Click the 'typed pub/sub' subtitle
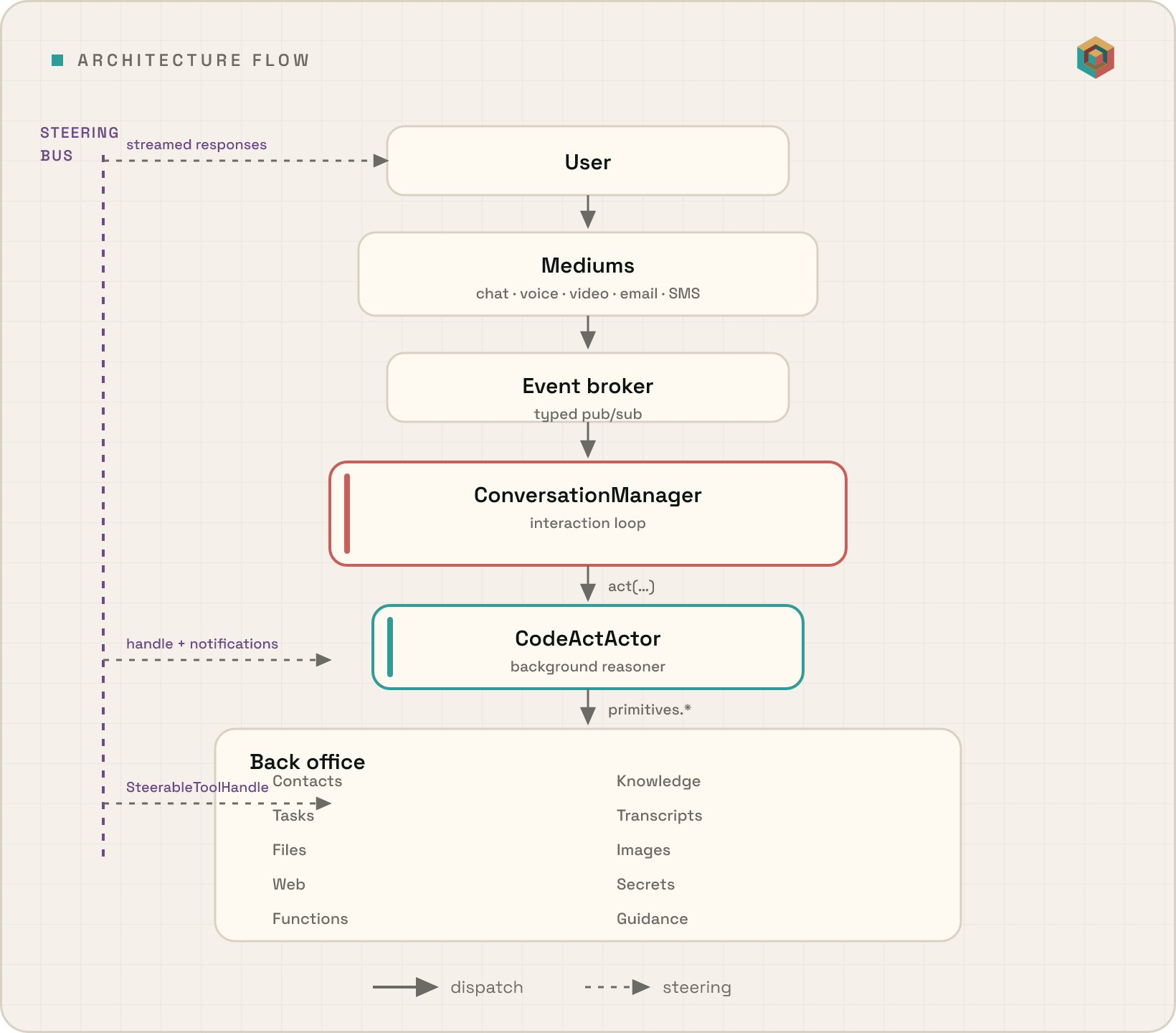The height and width of the screenshot is (1033, 1176). click(588, 414)
